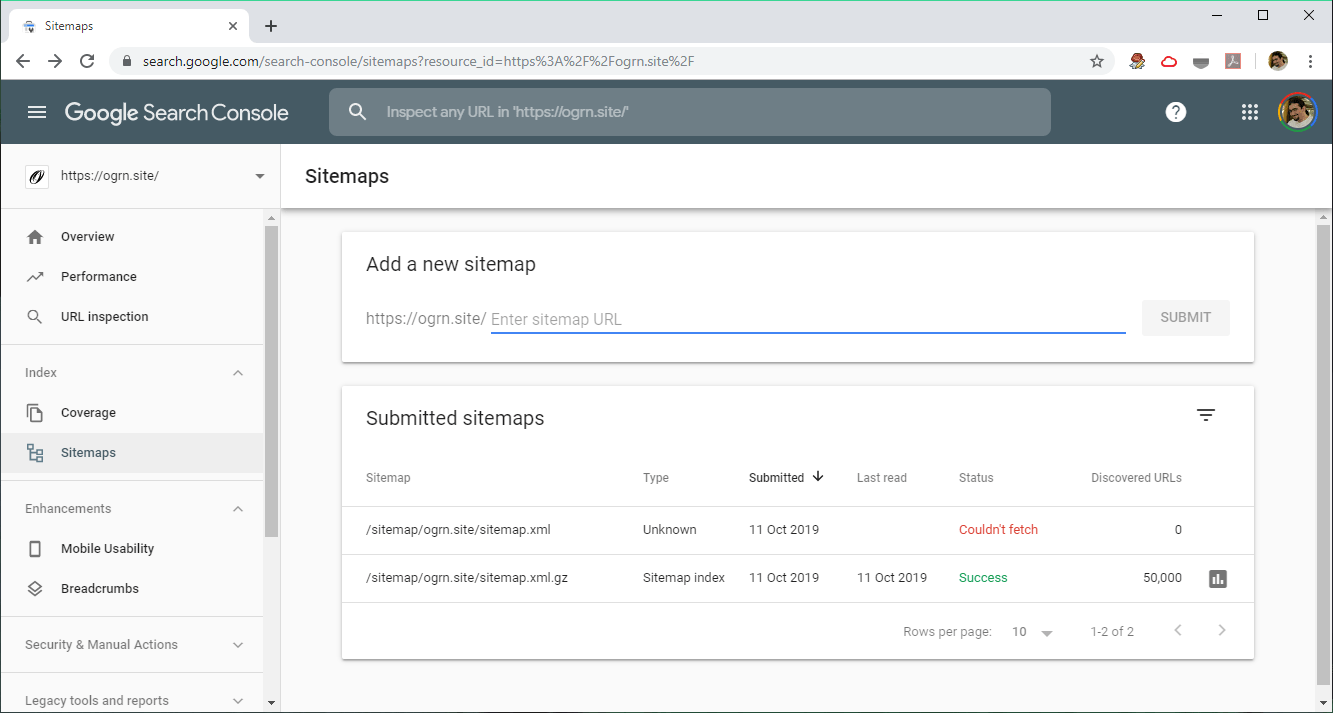This screenshot has width=1333, height=713.
Task: Click the Sitemap index type cell
Action: point(684,578)
